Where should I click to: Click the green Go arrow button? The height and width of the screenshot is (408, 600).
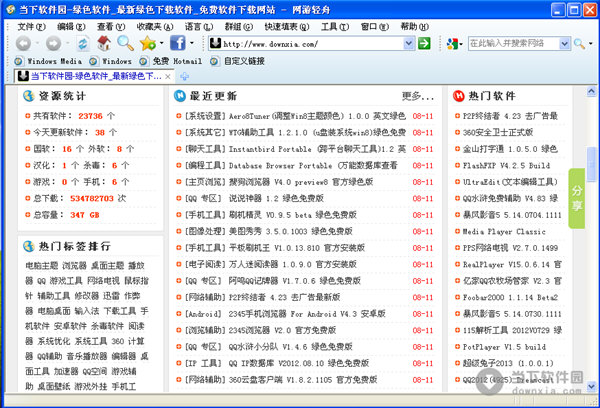click(424, 44)
